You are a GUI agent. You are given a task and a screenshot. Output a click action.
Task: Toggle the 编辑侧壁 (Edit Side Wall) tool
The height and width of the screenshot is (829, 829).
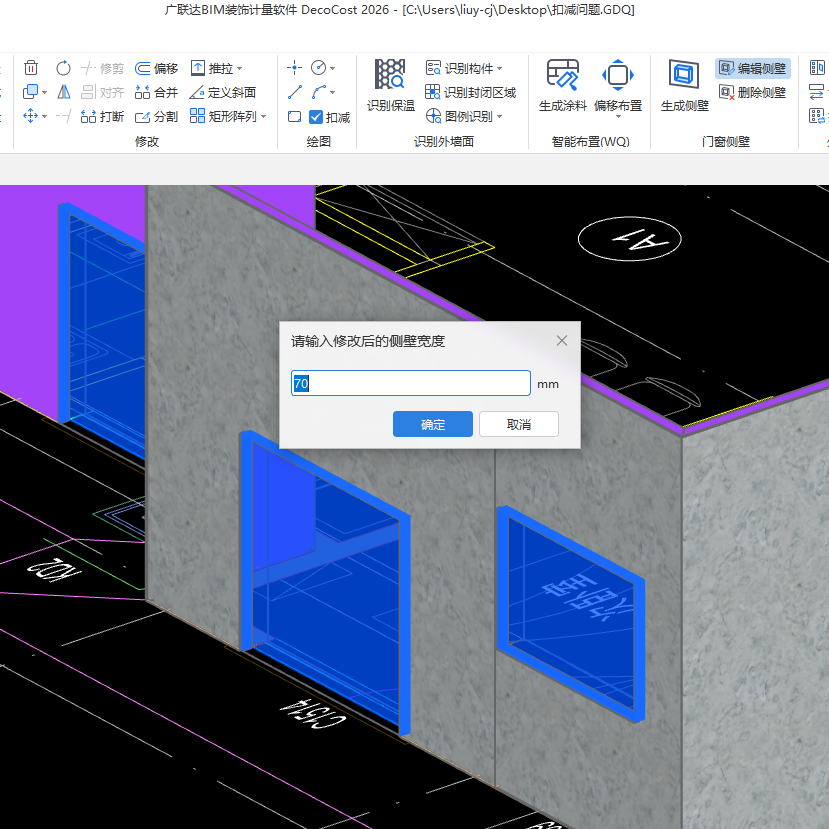[752, 68]
